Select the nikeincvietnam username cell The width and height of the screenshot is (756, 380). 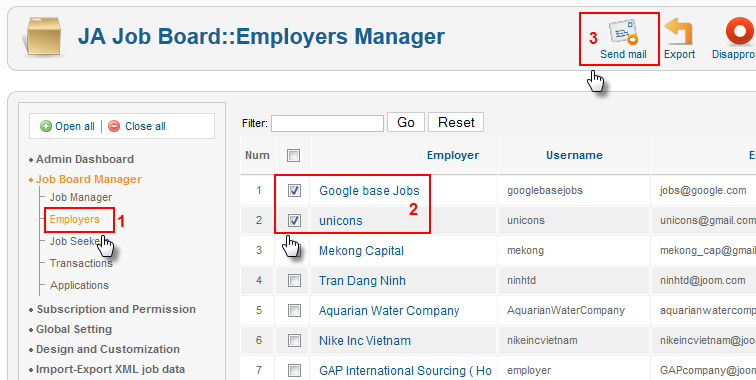542,340
